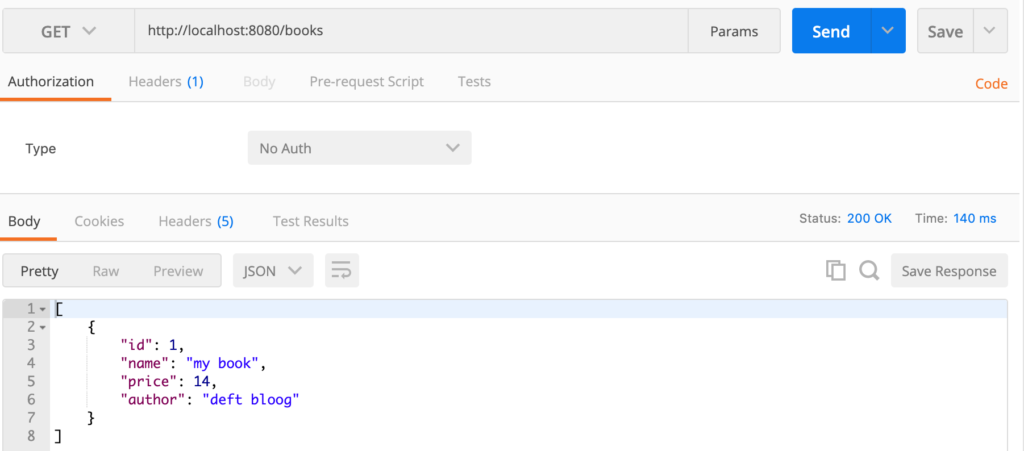This screenshot has height=451, width=1024.
Task: Open the GET method dropdown
Action: click(69, 31)
